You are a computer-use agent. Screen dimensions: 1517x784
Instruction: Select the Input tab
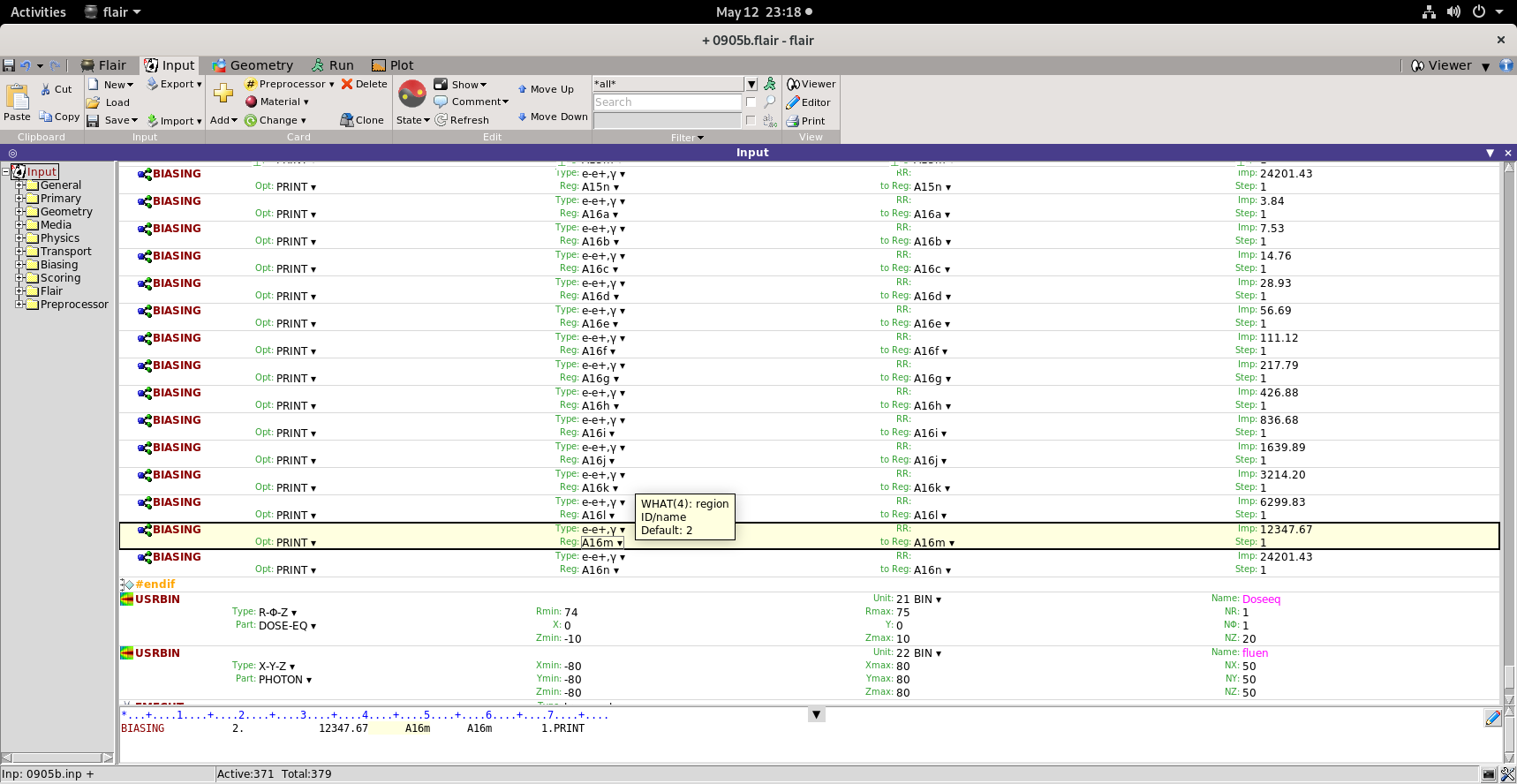pyautogui.click(x=170, y=65)
